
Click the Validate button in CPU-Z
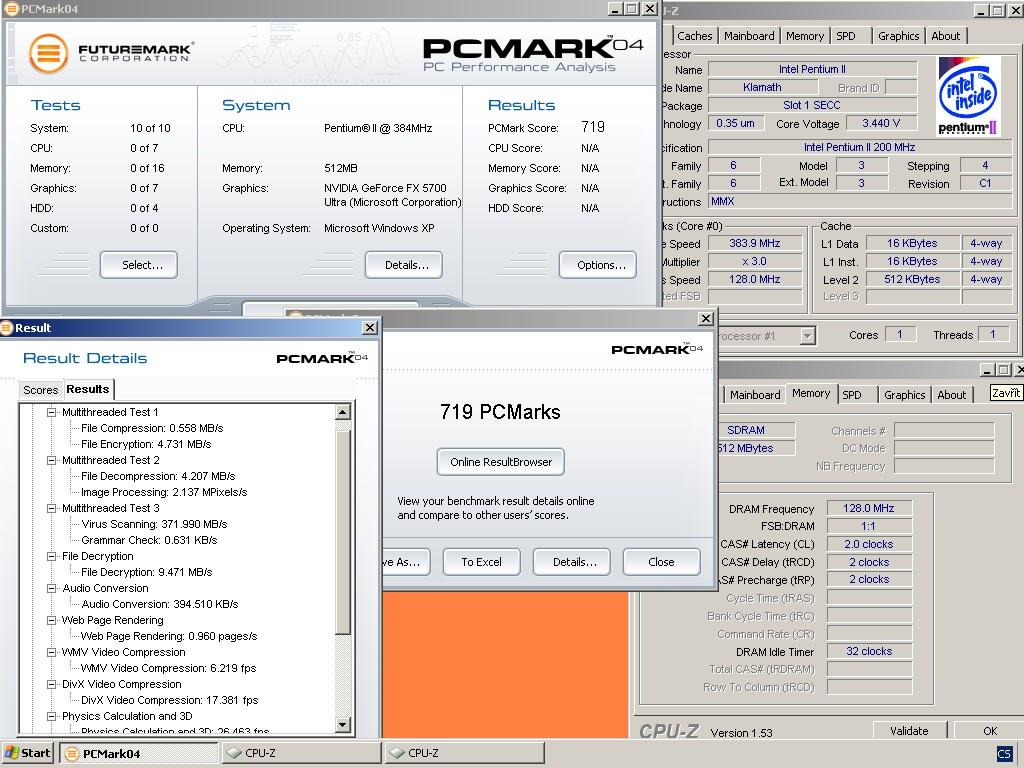(x=909, y=731)
